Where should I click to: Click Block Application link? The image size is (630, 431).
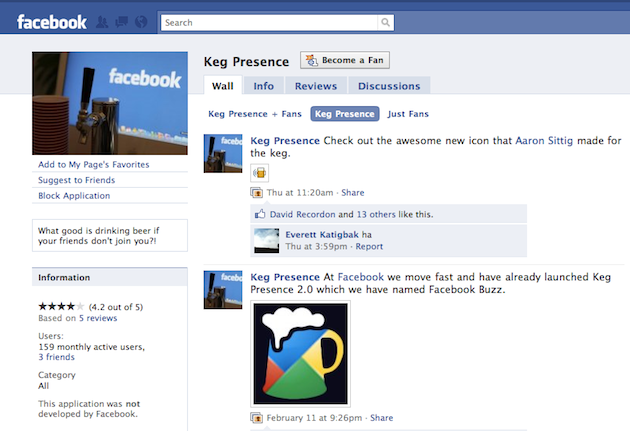[74, 196]
